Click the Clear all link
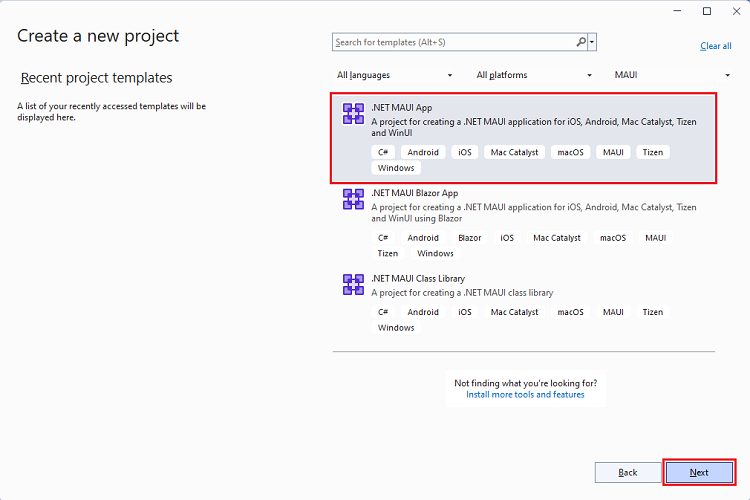 [716, 46]
